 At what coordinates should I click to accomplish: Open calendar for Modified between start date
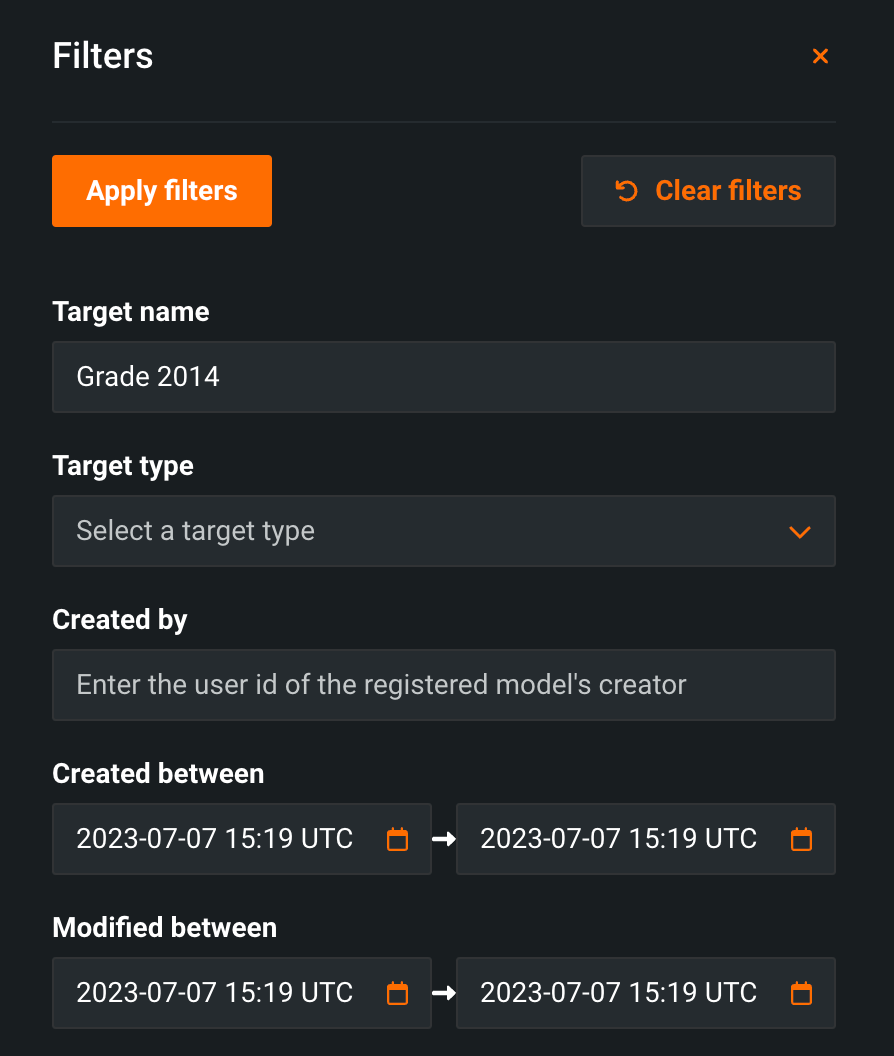click(x=397, y=993)
